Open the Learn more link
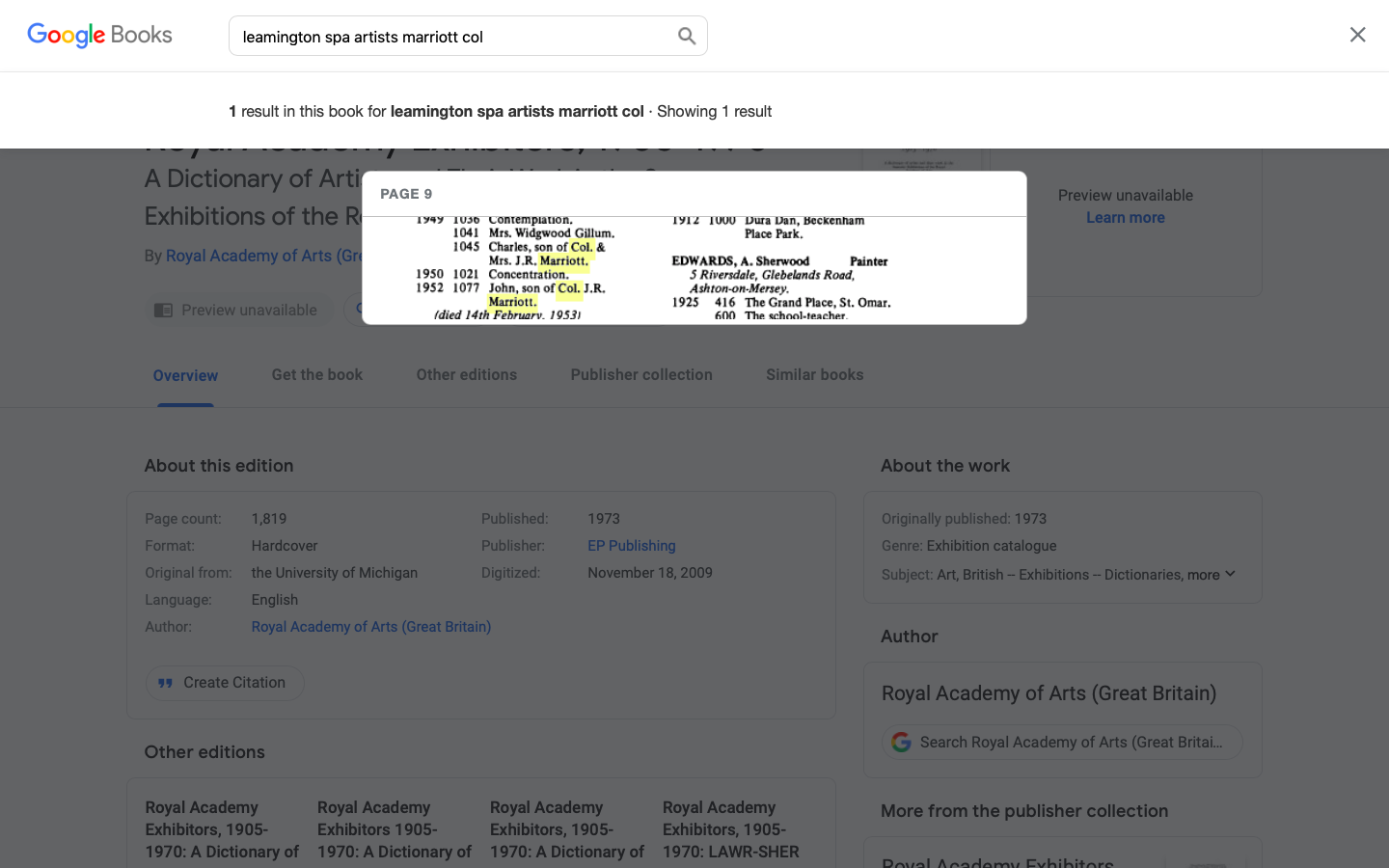This screenshot has height=868, width=1389. (x=1125, y=218)
